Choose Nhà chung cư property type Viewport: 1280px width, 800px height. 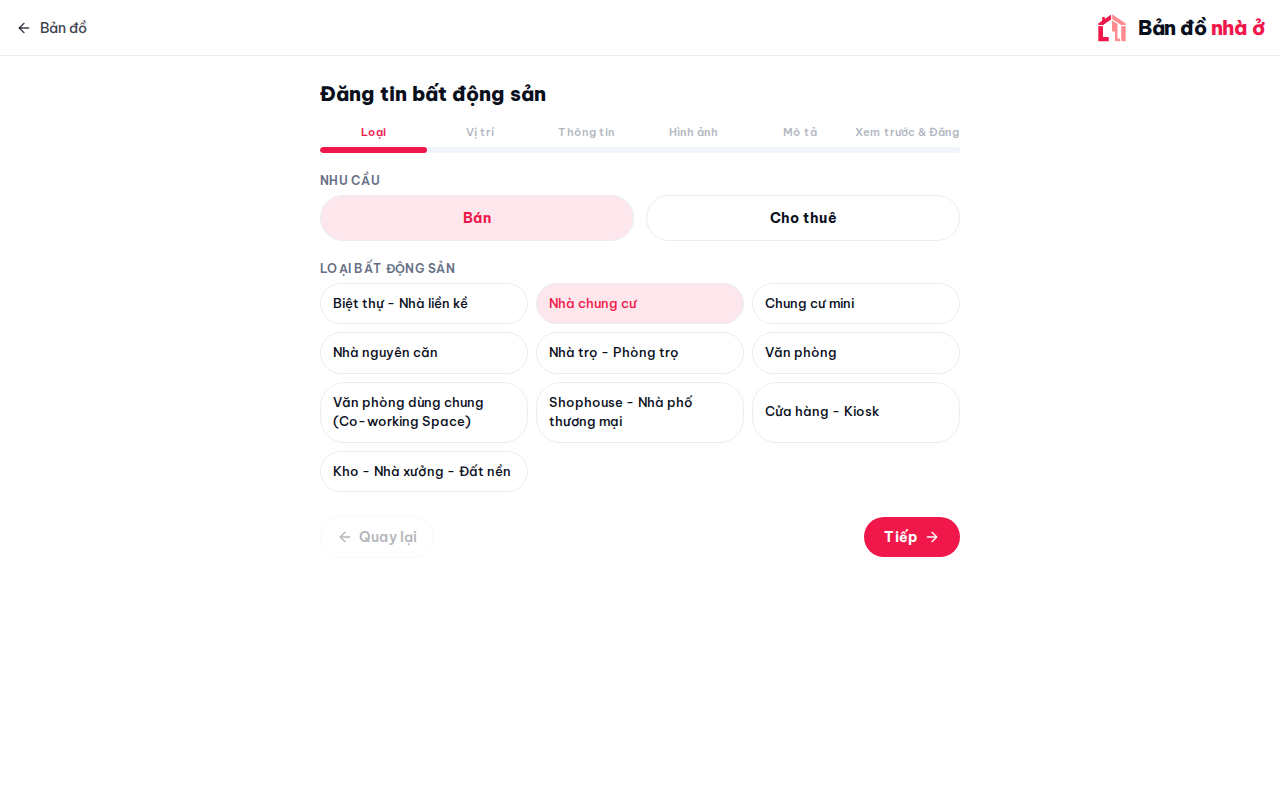[x=640, y=303]
